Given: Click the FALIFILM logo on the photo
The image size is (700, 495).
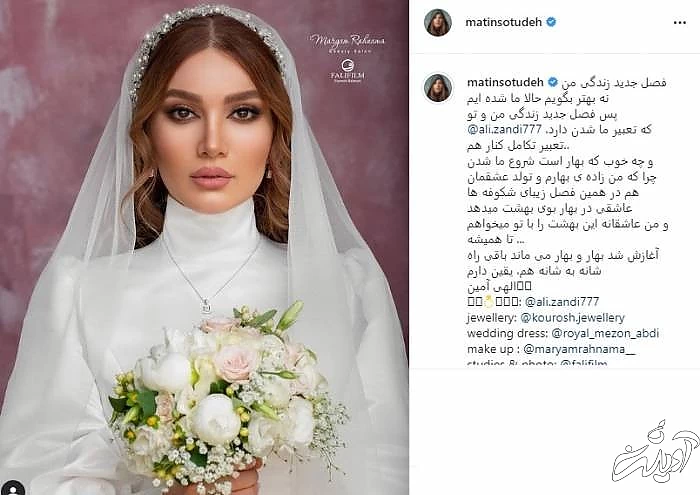Looking at the screenshot, I should click(x=348, y=71).
